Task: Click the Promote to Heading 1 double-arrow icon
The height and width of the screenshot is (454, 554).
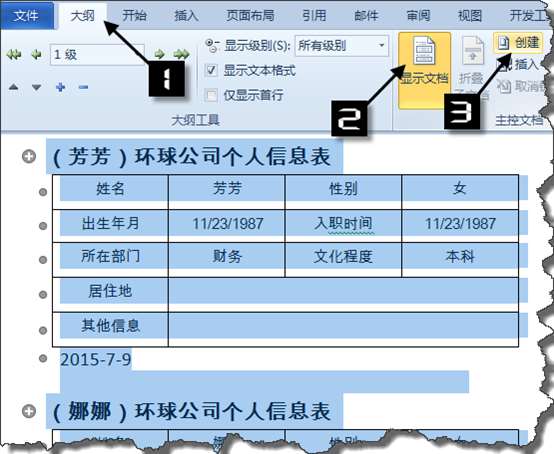Action: pos(14,55)
